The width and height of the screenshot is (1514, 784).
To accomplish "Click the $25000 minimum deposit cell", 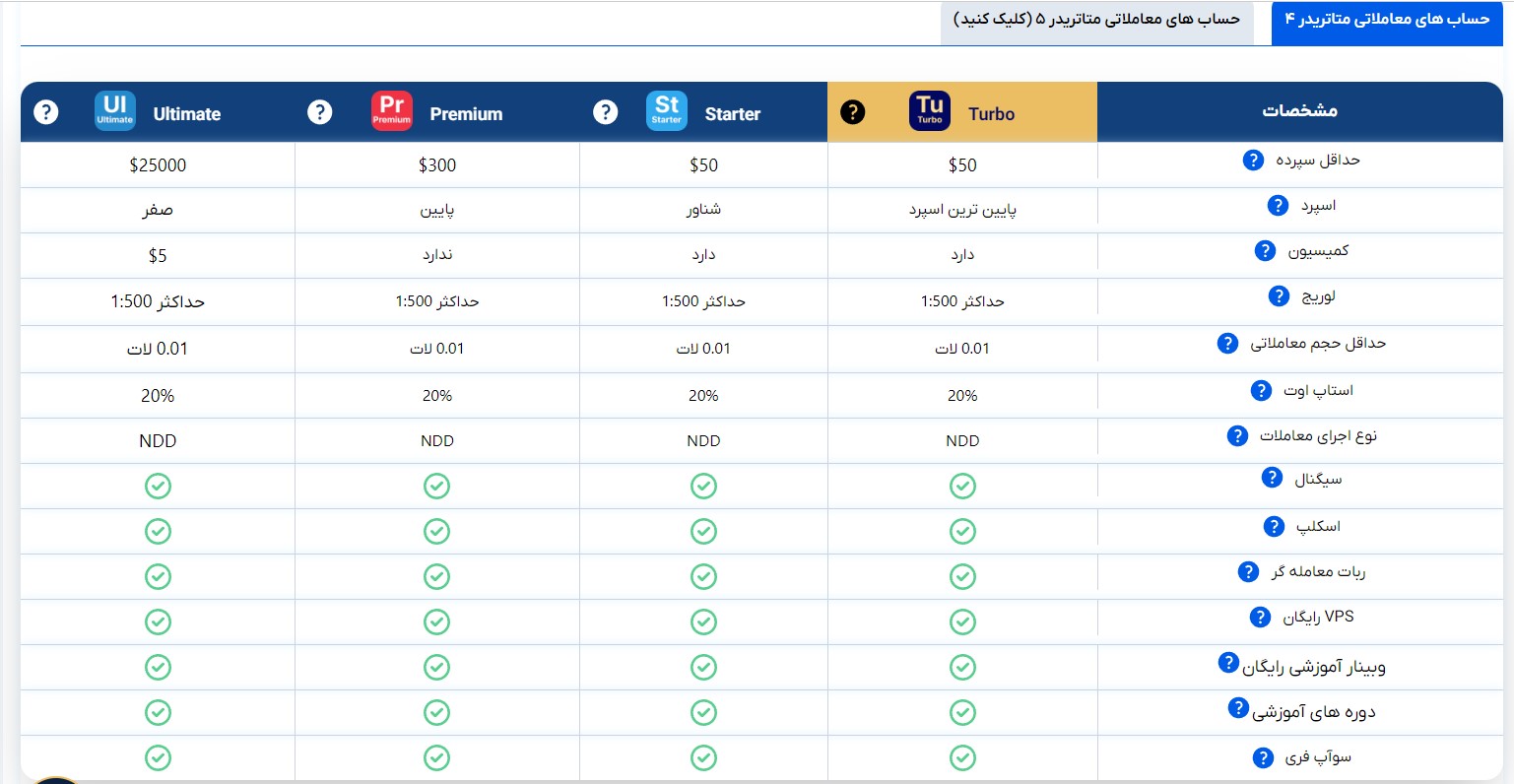I will click(x=158, y=165).
